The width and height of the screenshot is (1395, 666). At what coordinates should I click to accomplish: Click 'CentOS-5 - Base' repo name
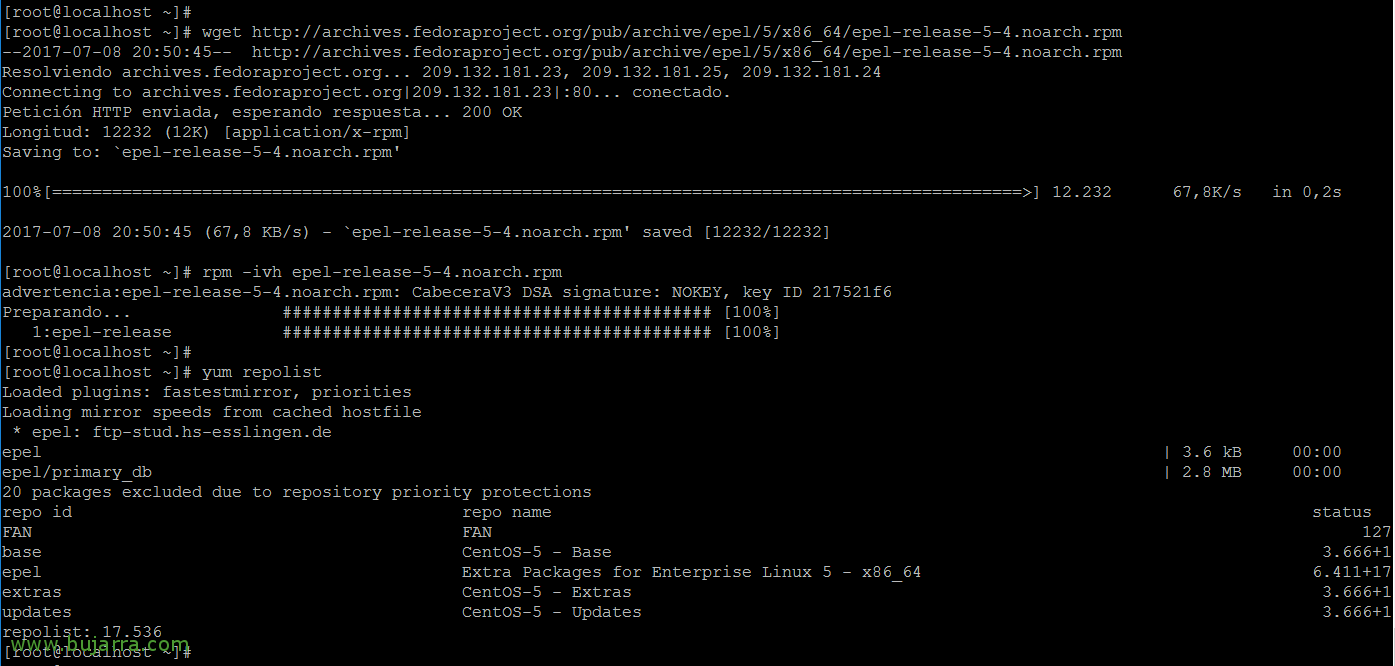[537, 552]
